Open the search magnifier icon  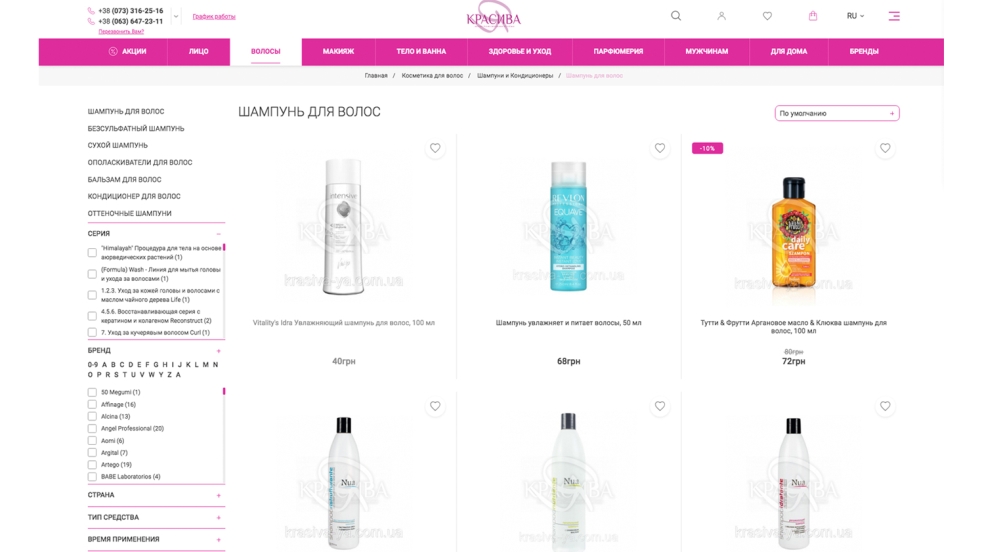point(676,16)
